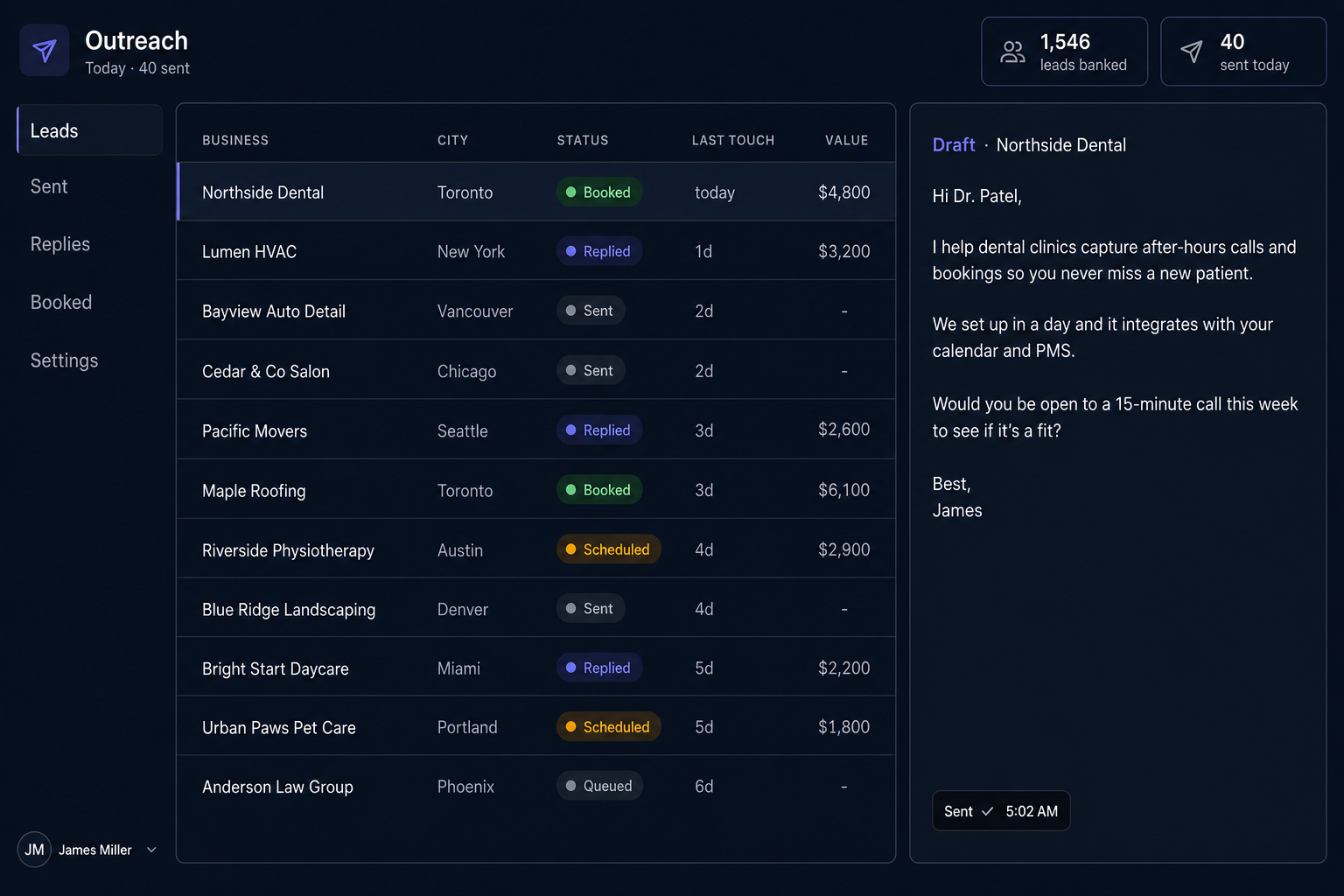The image size is (1344, 896).
Task: Open the Maple Roofing lead row
Action: click(535, 490)
